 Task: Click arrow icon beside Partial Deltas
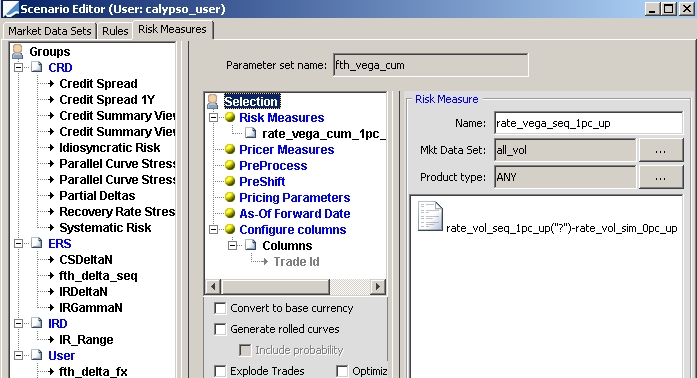coord(51,196)
